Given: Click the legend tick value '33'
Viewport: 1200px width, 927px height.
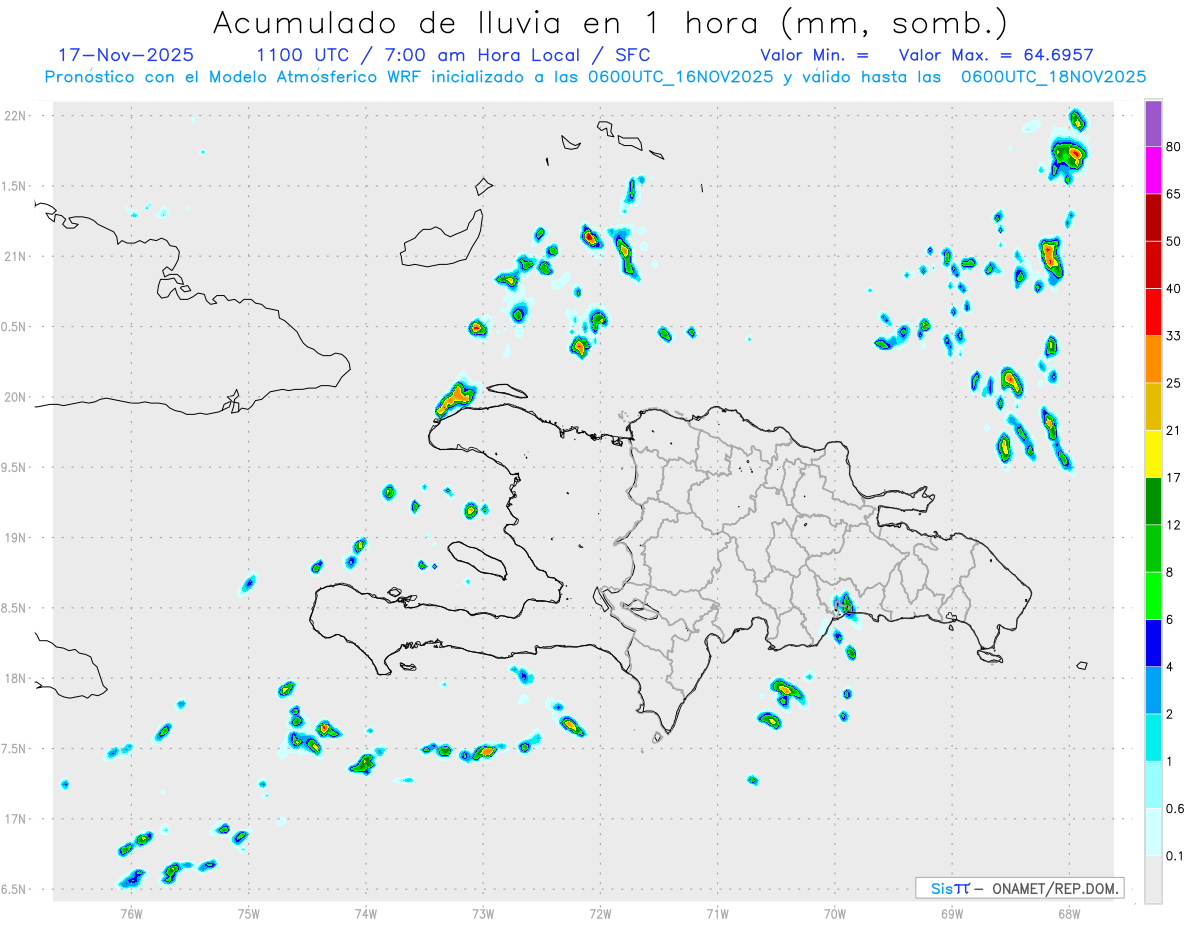Looking at the screenshot, I should pyautogui.click(x=1174, y=336).
